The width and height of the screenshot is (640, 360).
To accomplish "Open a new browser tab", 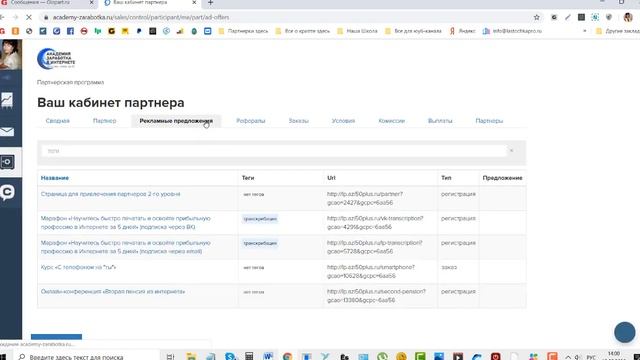I will [210, 3].
